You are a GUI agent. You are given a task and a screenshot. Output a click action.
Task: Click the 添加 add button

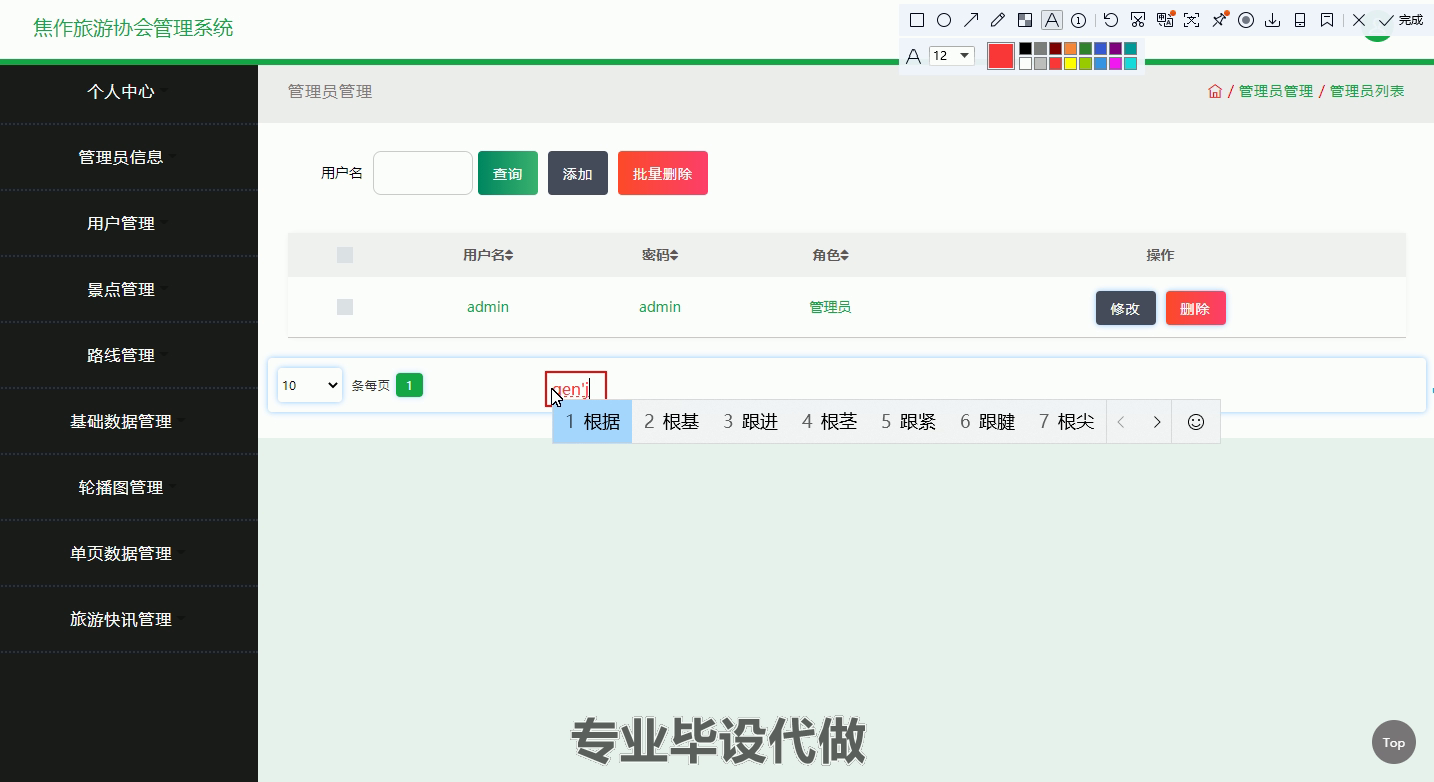pyautogui.click(x=578, y=173)
